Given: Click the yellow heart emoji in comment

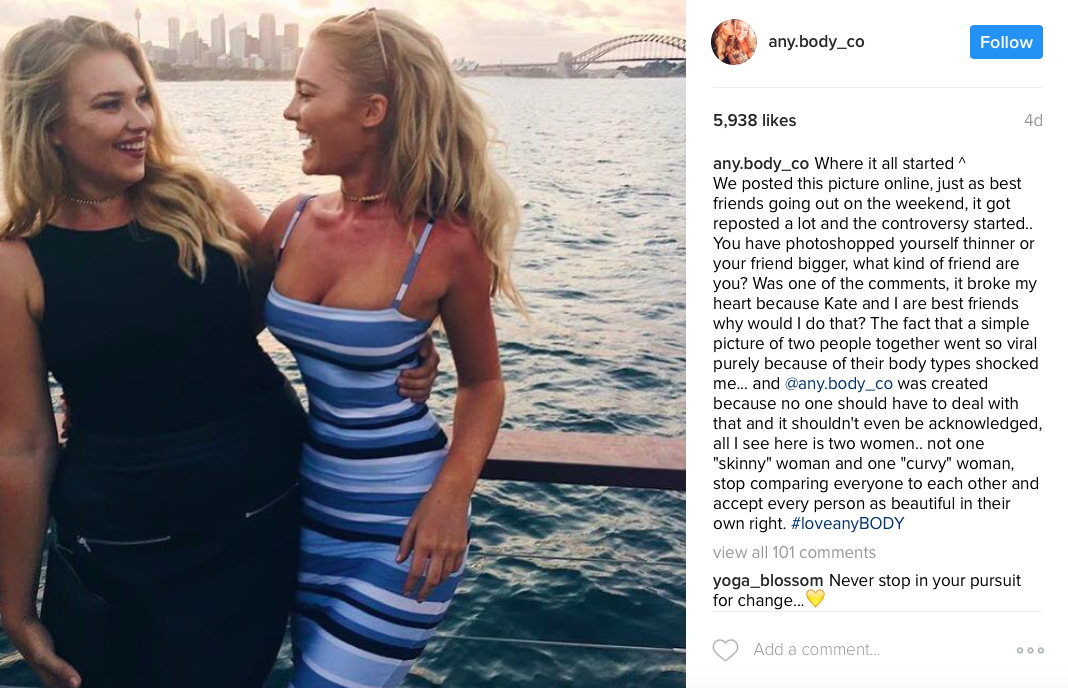Looking at the screenshot, I should coord(815,599).
